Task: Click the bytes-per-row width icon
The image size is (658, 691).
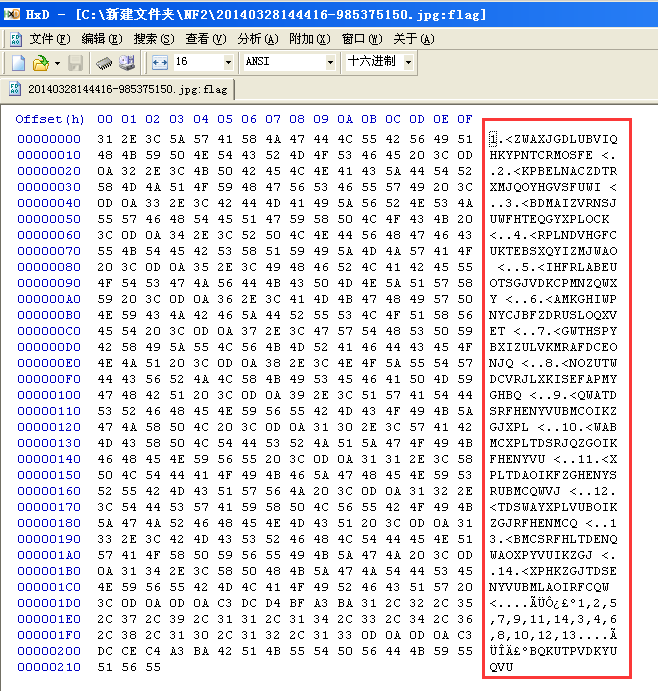Action: (x=160, y=62)
